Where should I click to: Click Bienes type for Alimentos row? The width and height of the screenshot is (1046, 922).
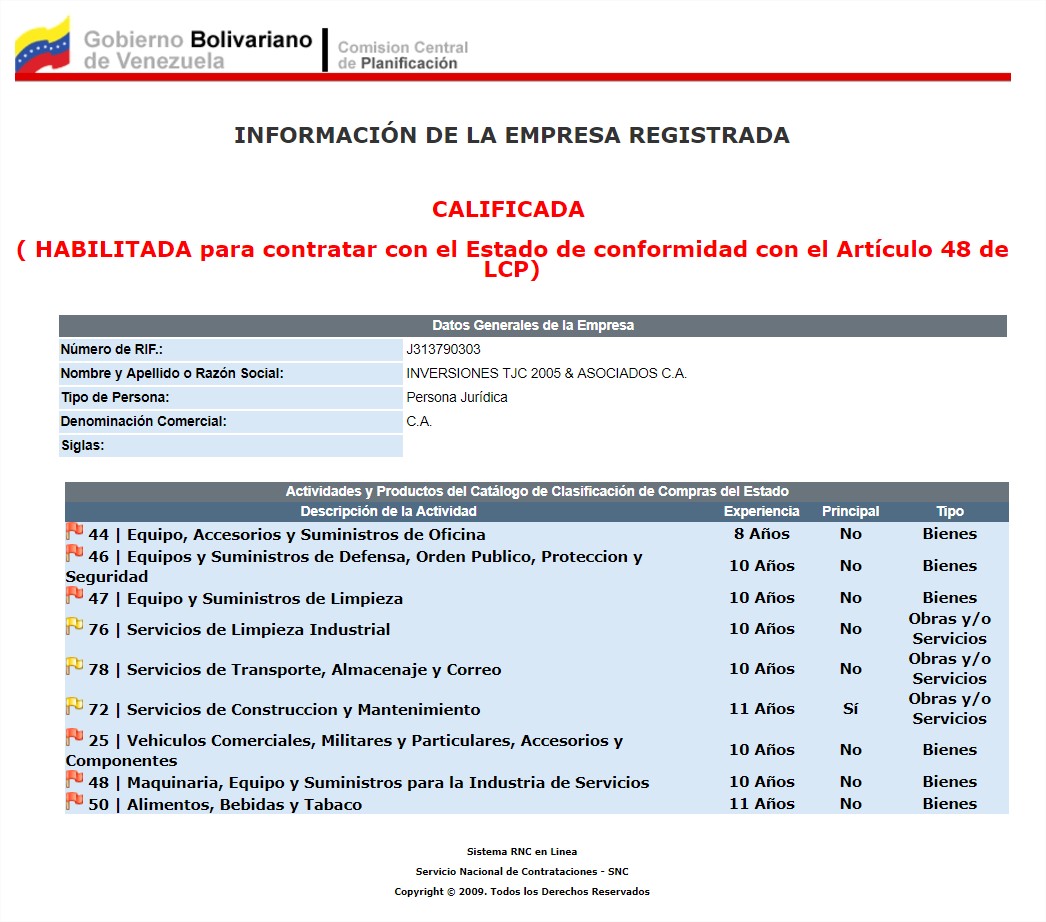(950, 804)
